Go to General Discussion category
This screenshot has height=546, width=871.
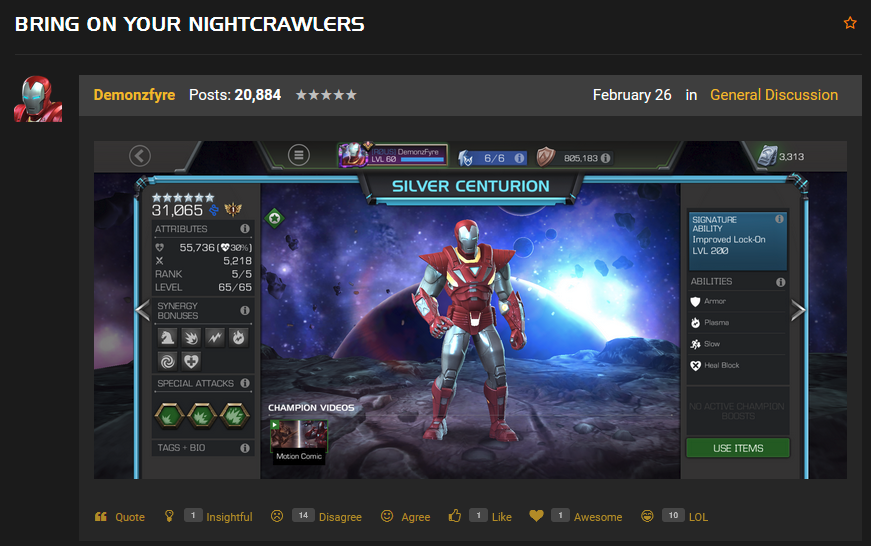click(774, 95)
